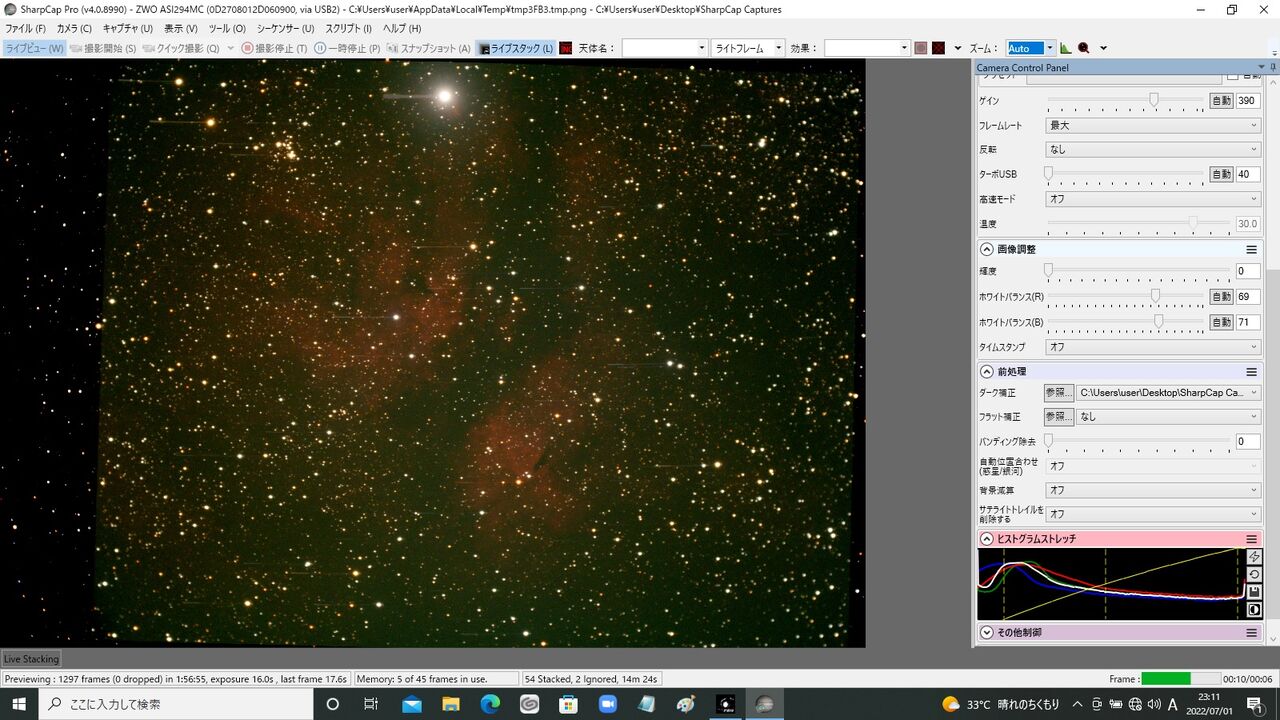This screenshot has height=720, width=1280.
Task: Open Capture (キャプチャ) menu
Action: pyautogui.click(x=127, y=29)
